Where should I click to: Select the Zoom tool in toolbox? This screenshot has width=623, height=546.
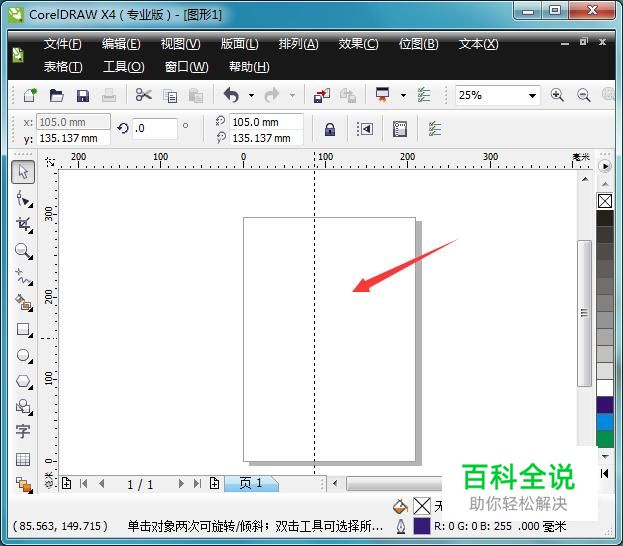(24, 251)
